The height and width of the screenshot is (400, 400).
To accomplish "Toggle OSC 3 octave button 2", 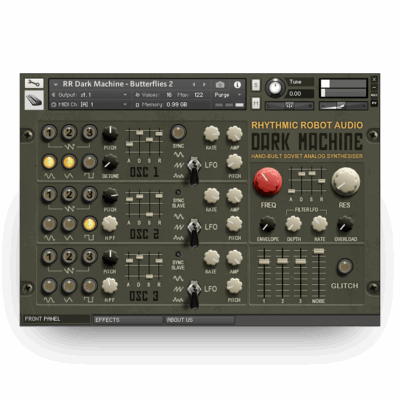I will [69, 257].
